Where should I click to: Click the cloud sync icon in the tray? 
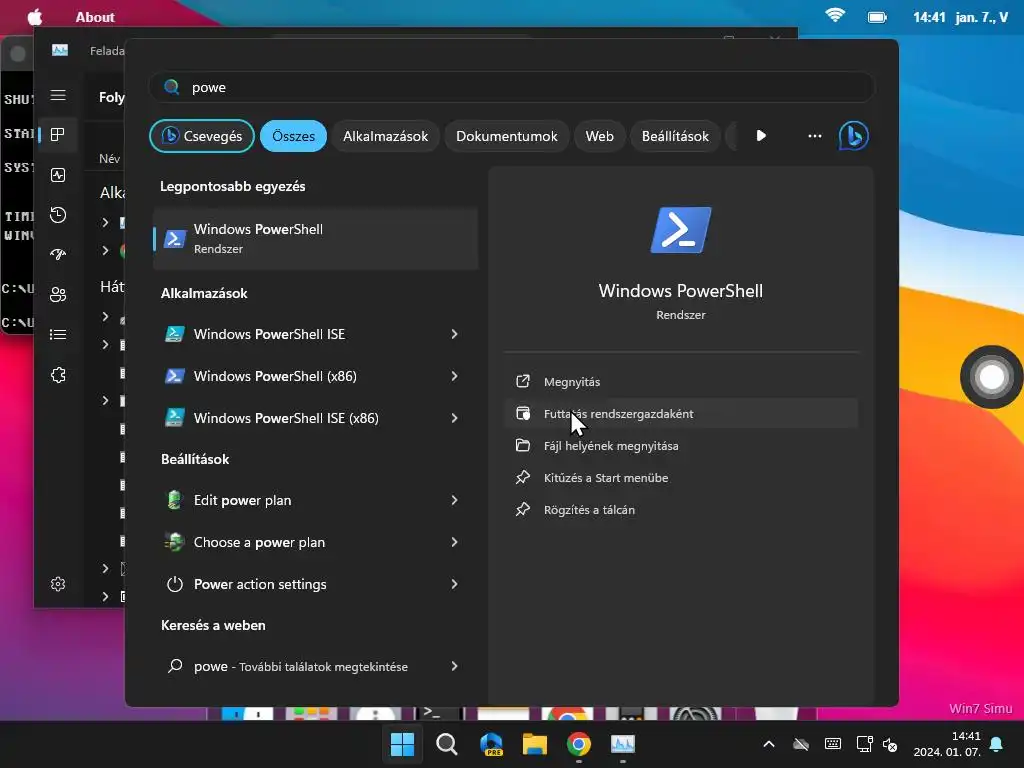point(801,744)
